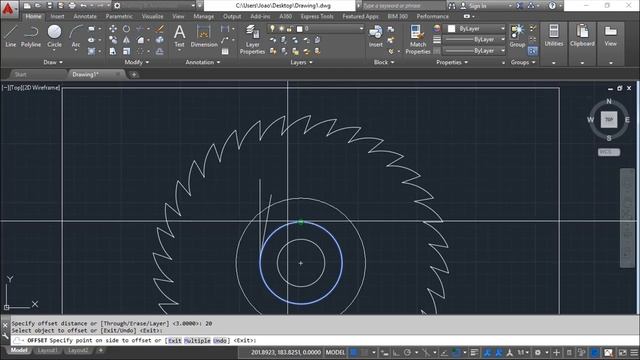Add a new drawing tab with plus
The height and width of the screenshot is (360, 640).
pyautogui.click(x=134, y=74)
